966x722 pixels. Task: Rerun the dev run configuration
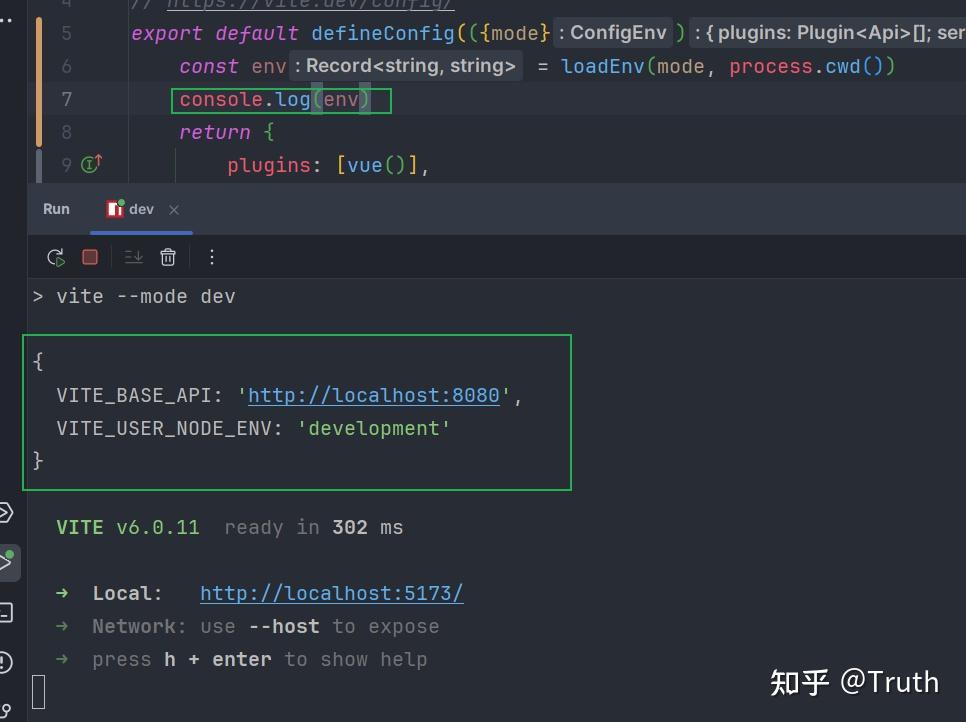(56, 257)
